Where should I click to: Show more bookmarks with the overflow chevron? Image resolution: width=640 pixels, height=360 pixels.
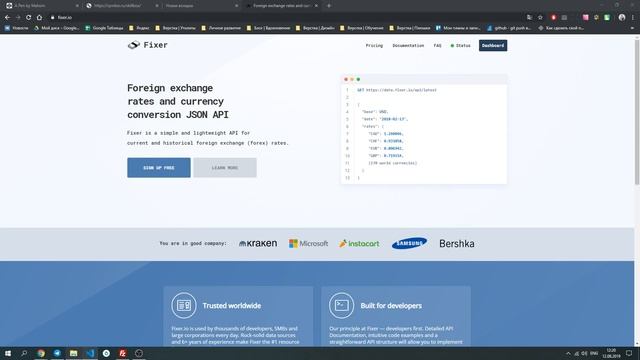[x=633, y=28]
